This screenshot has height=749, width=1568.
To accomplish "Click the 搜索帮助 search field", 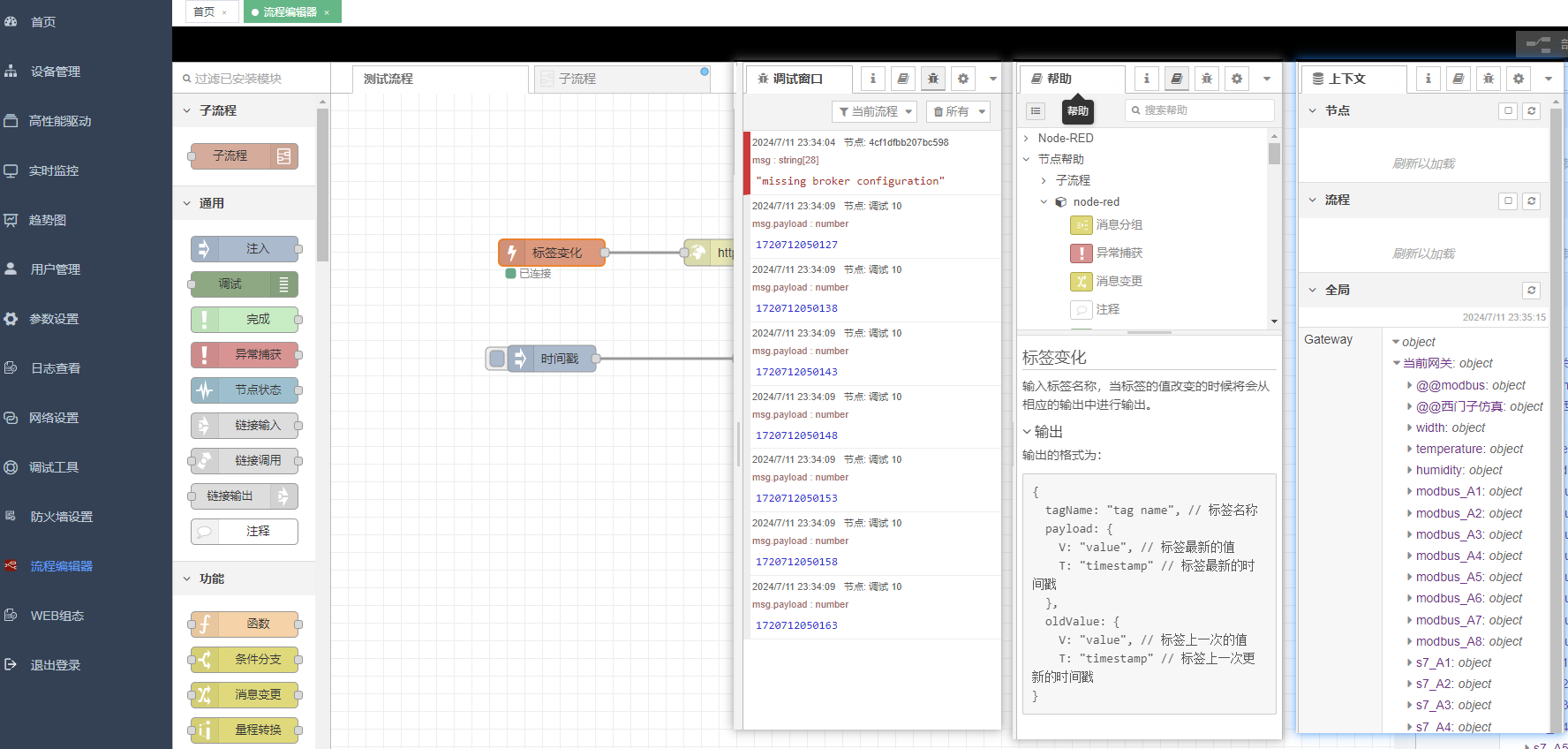I will [1200, 110].
